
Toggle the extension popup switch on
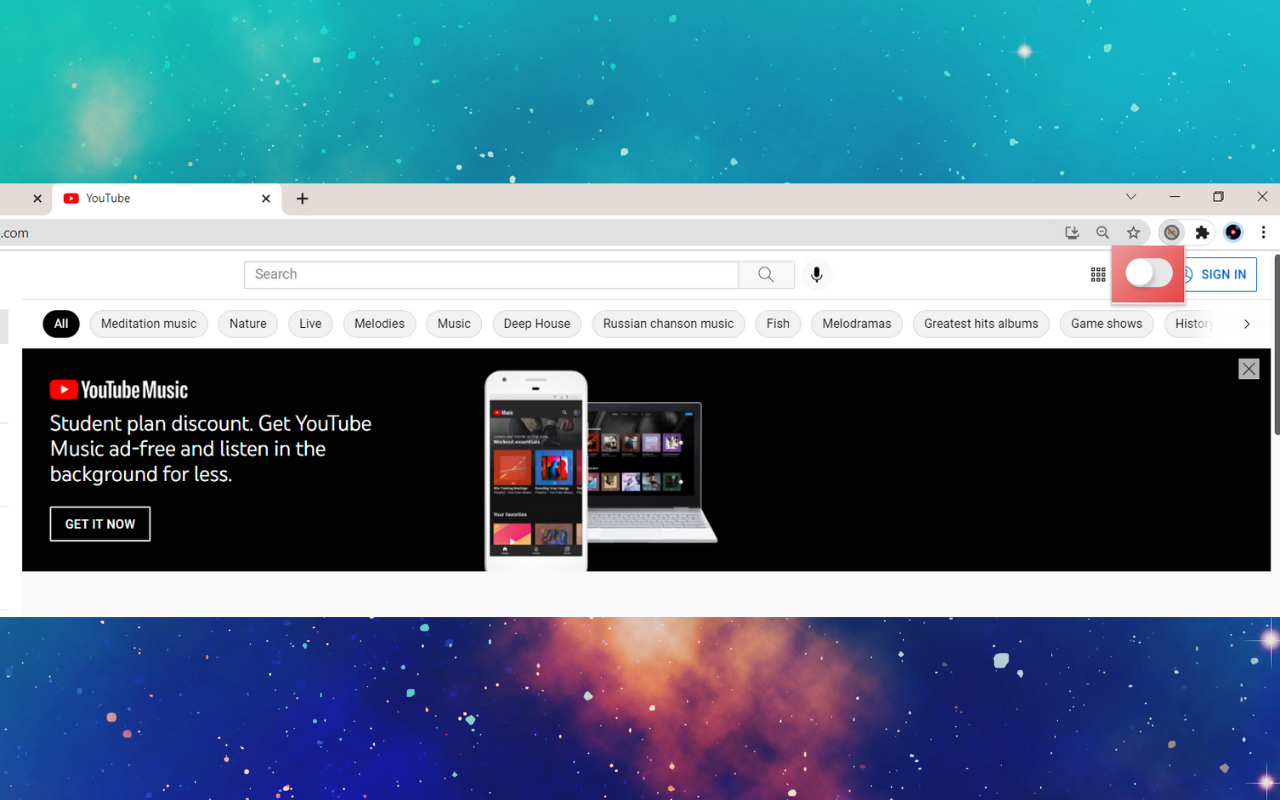[1148, 273]
